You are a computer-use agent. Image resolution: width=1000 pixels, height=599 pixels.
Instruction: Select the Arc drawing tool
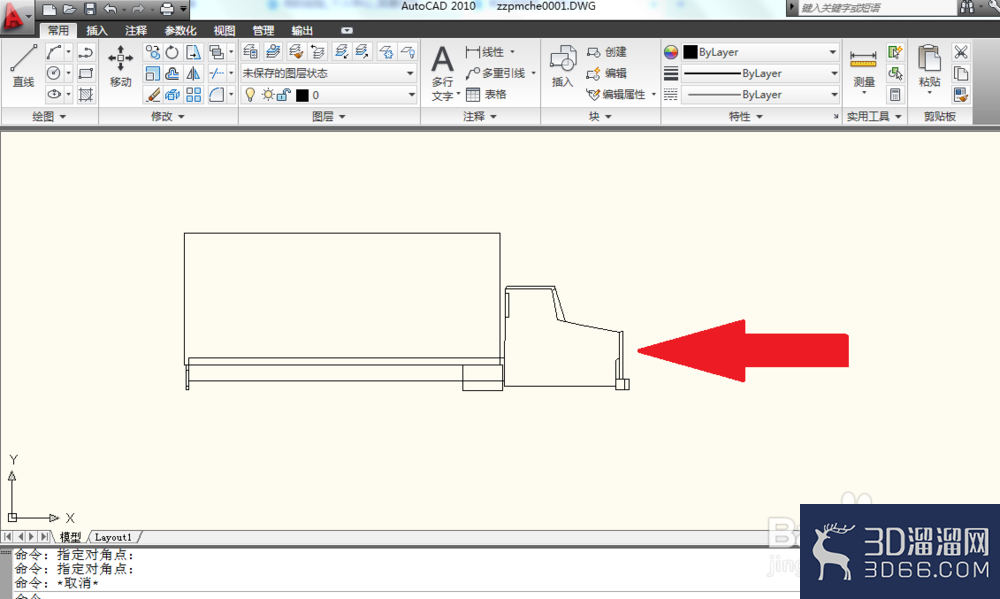coord(54,52)
